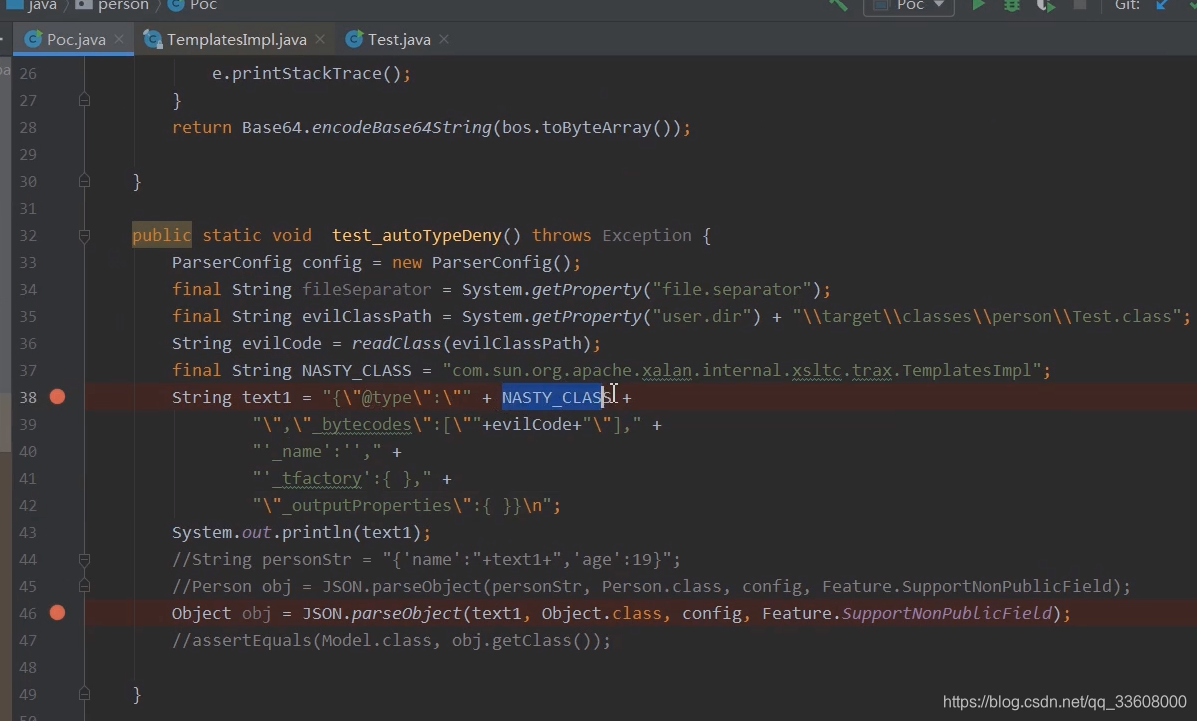
Task: Collapse the fold marker at line 45
Action: click(x=85, y=586)
